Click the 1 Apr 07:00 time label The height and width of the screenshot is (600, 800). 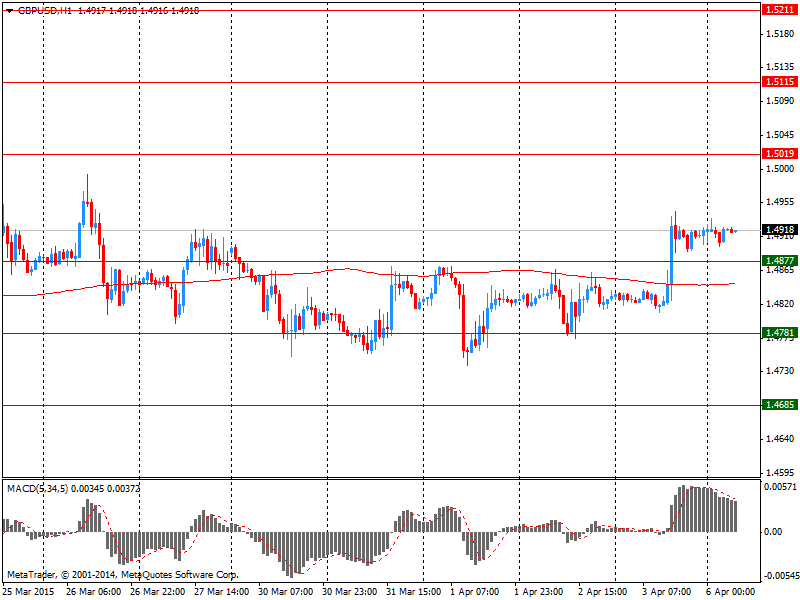pos(474,592)
